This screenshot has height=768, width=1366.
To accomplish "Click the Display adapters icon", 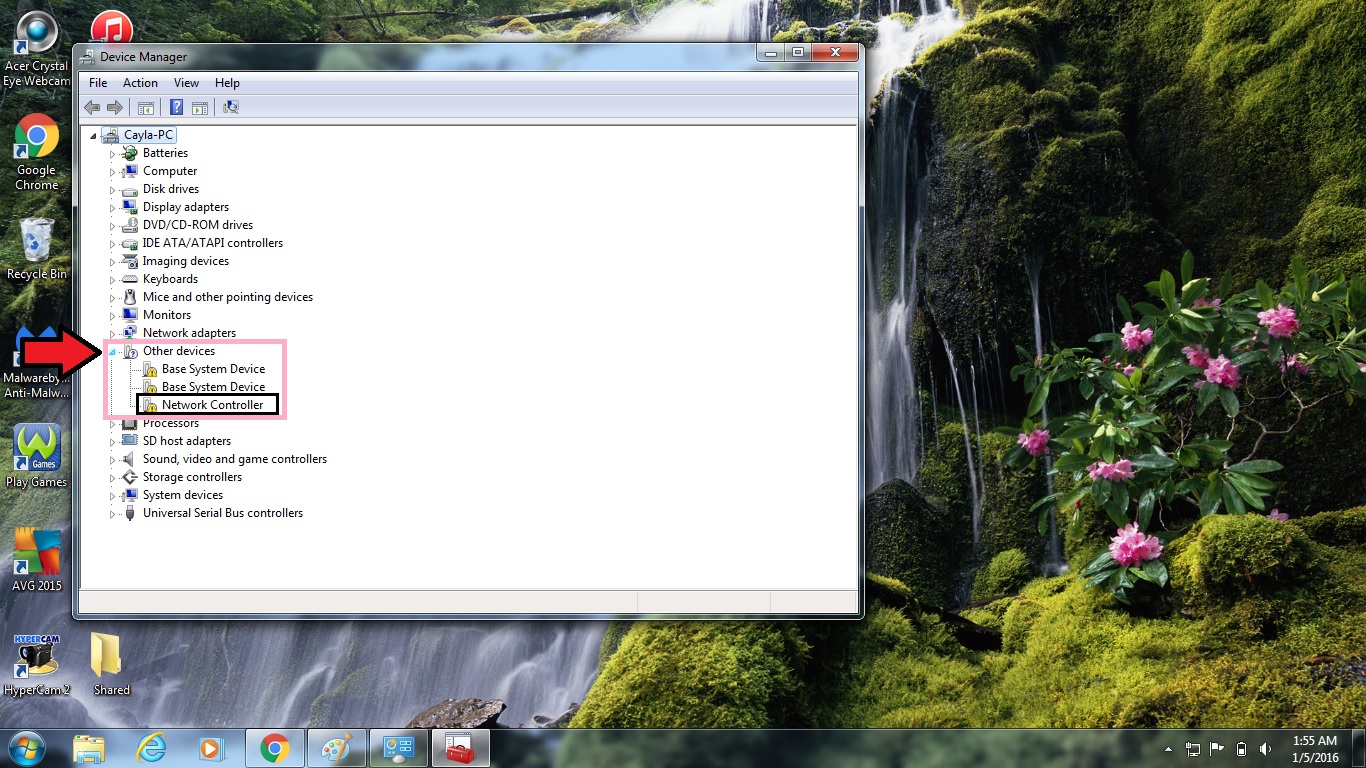I will pyautogui.click(x=129, y=207).
